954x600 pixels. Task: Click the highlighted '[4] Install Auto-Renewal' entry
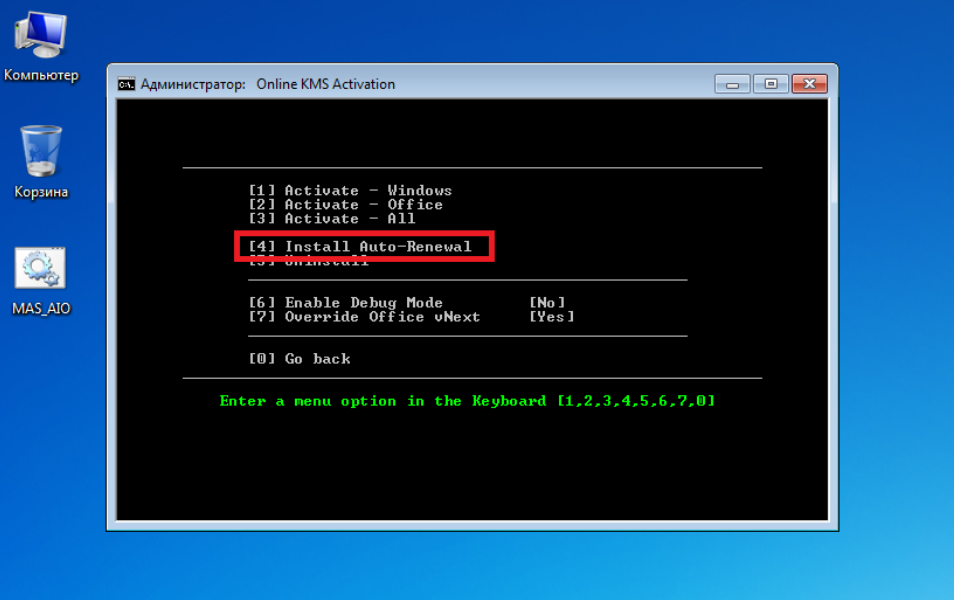360,246
